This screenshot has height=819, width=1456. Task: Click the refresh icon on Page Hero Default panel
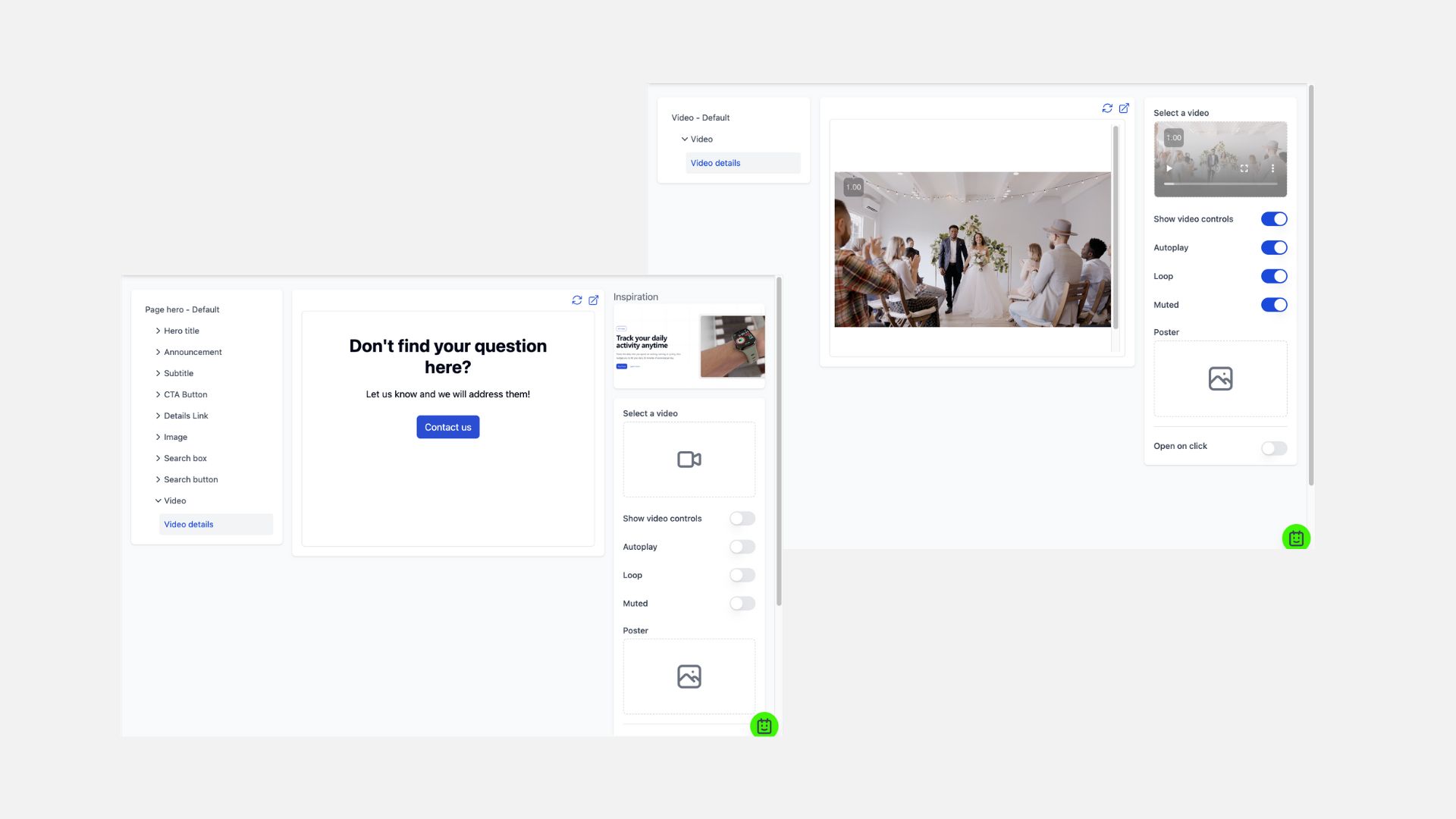(x=577, y=300)
